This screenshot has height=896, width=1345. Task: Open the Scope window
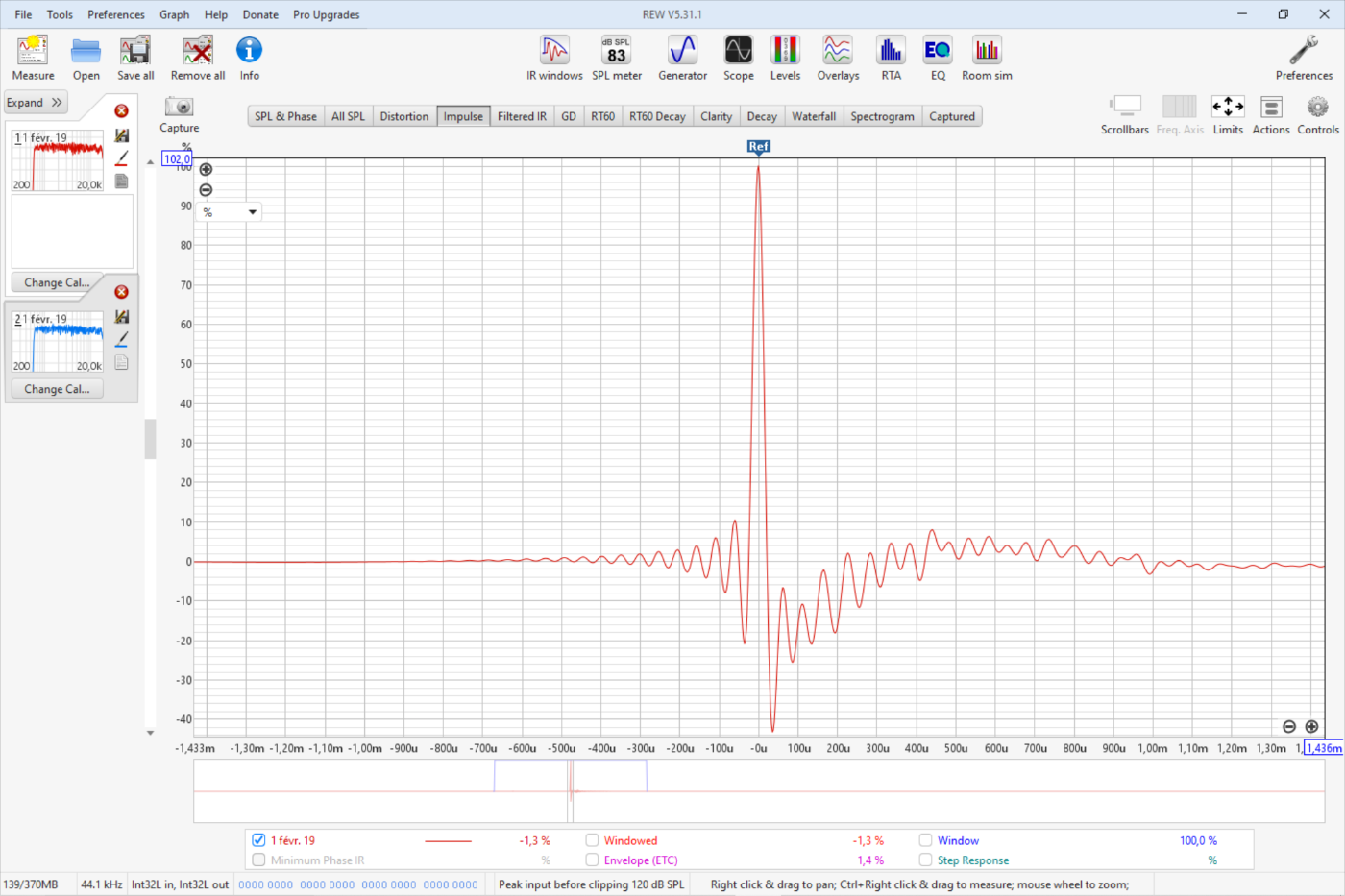[x=738, y=58]
